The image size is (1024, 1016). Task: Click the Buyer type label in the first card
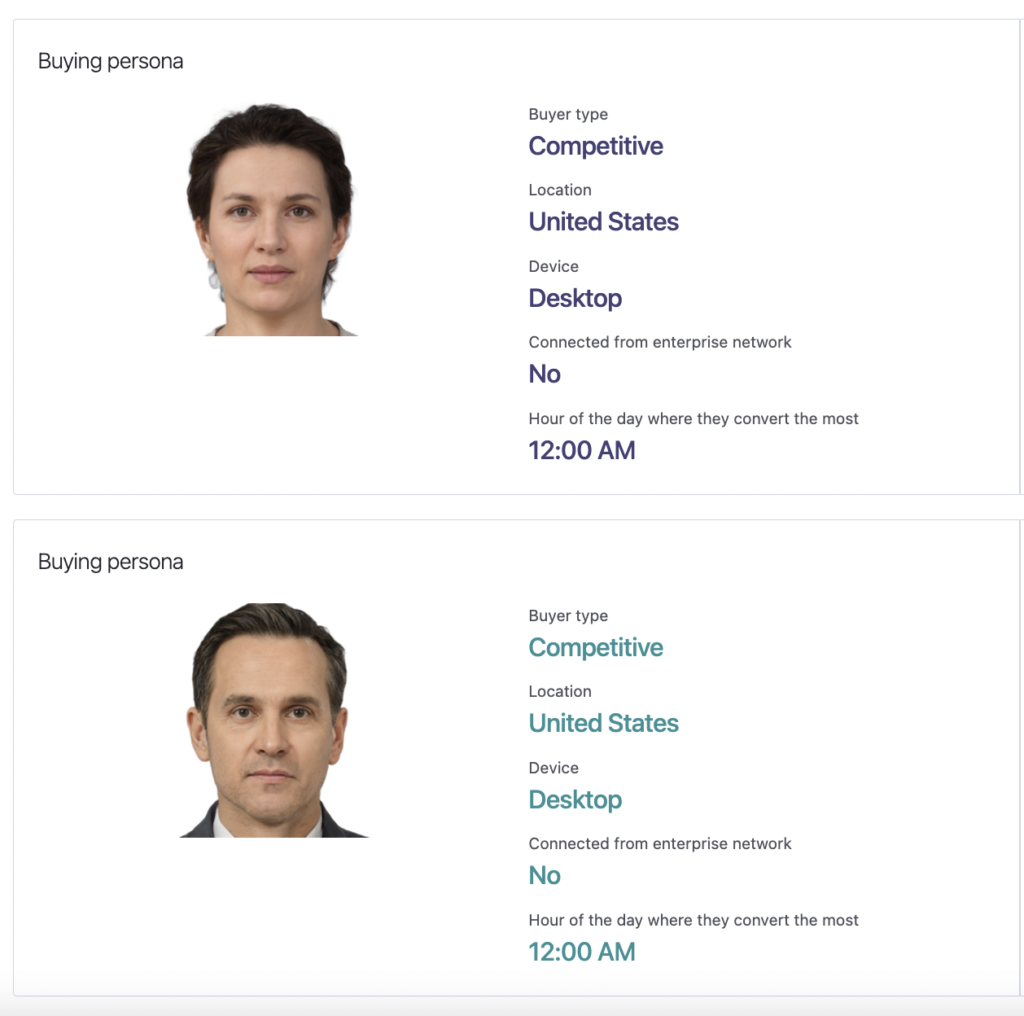pyautogui.click(x=568, y=114)
